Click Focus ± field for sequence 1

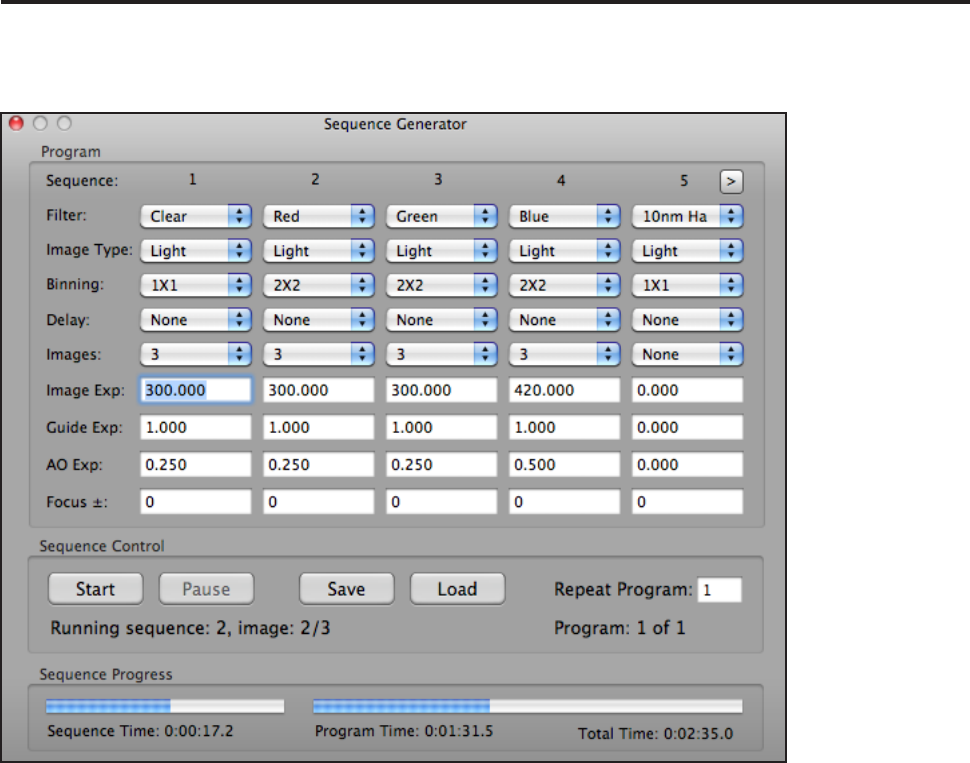point(195,502)
